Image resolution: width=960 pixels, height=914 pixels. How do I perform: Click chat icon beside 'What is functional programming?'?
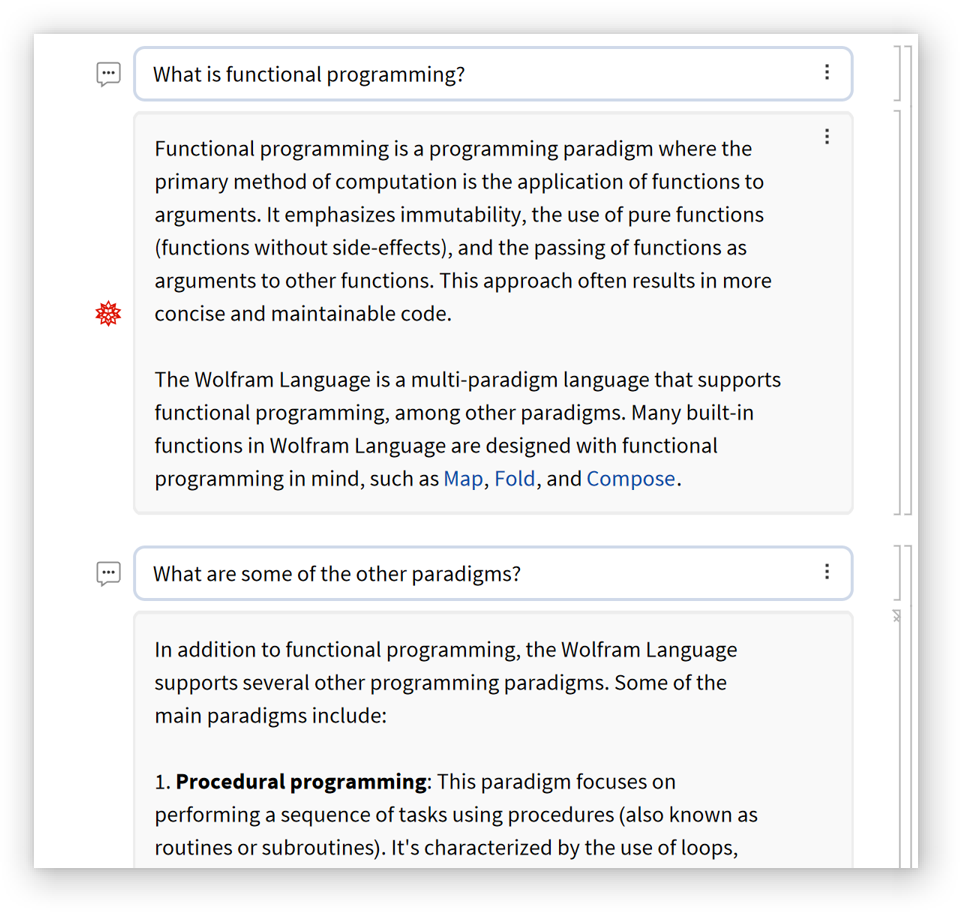pos(109,74)
